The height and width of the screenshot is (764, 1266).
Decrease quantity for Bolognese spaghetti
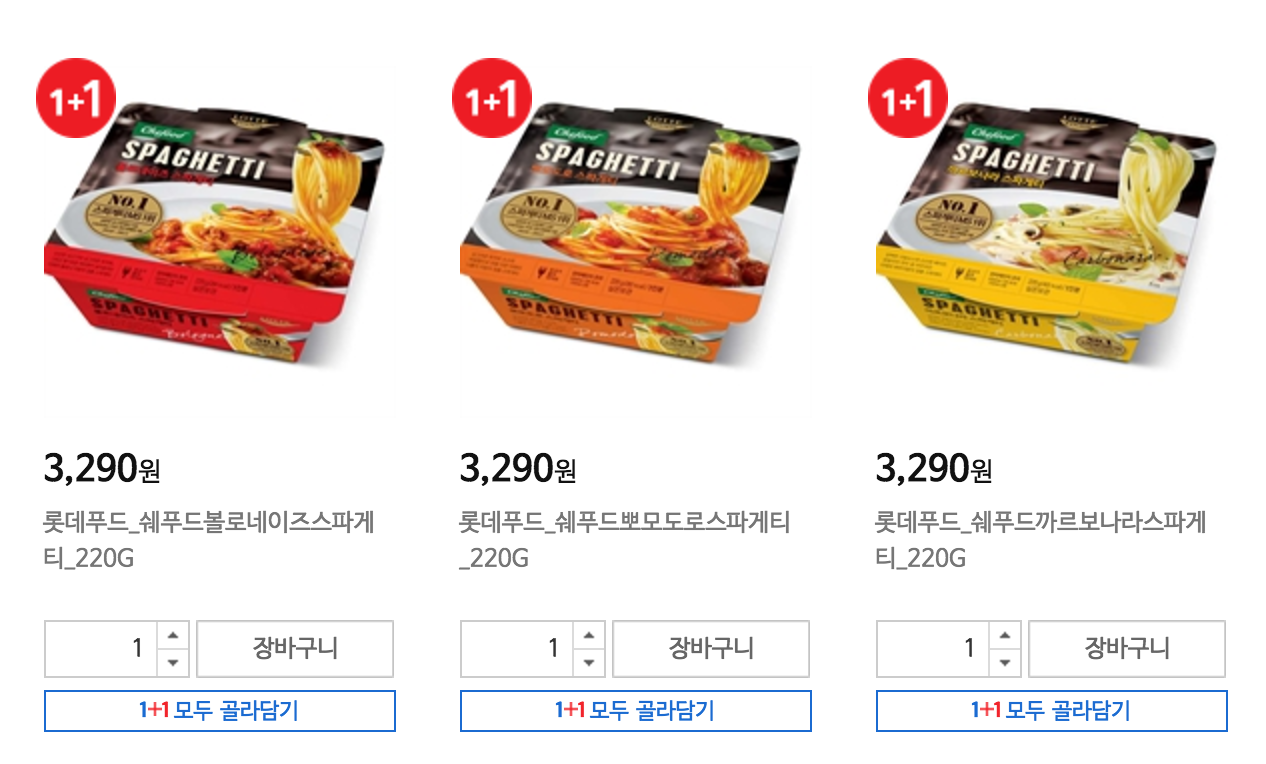[174, 662]
